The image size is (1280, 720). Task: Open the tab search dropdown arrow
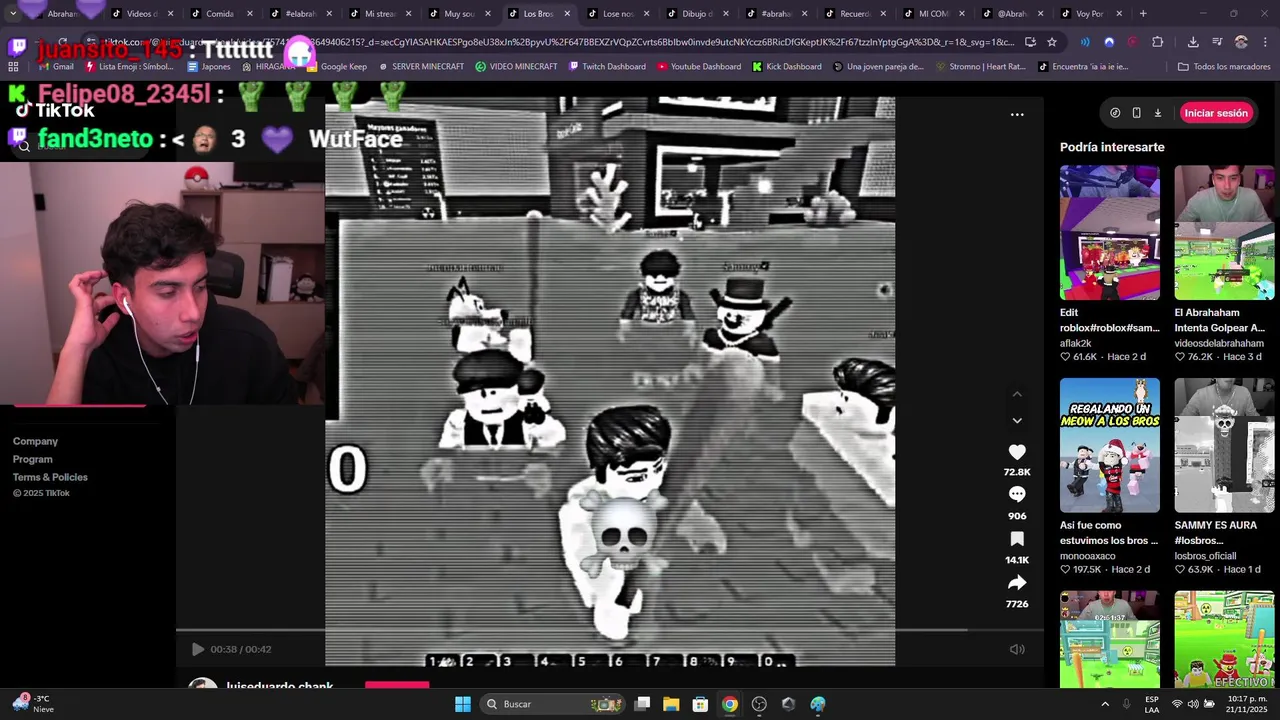click(x=12, y=14)
